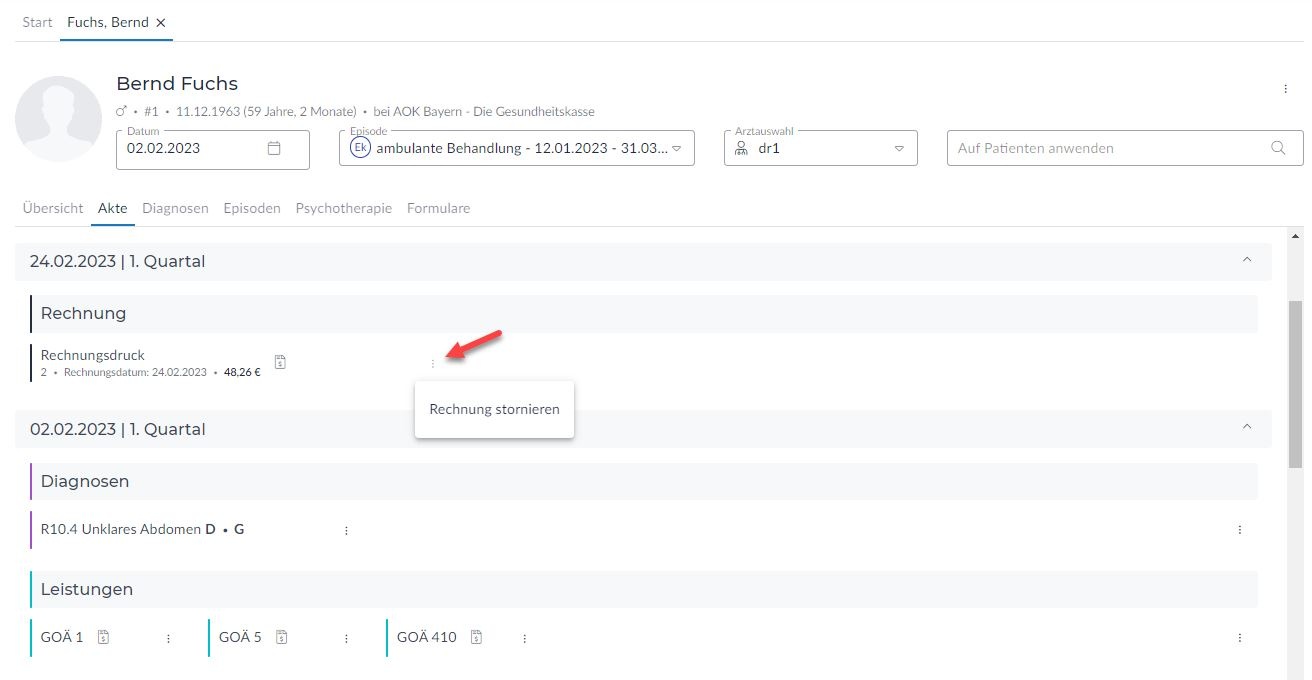
Task: Collapse the 02.02.2023 quarter section
Action: pyautogui.click(x=1246, y=427)
